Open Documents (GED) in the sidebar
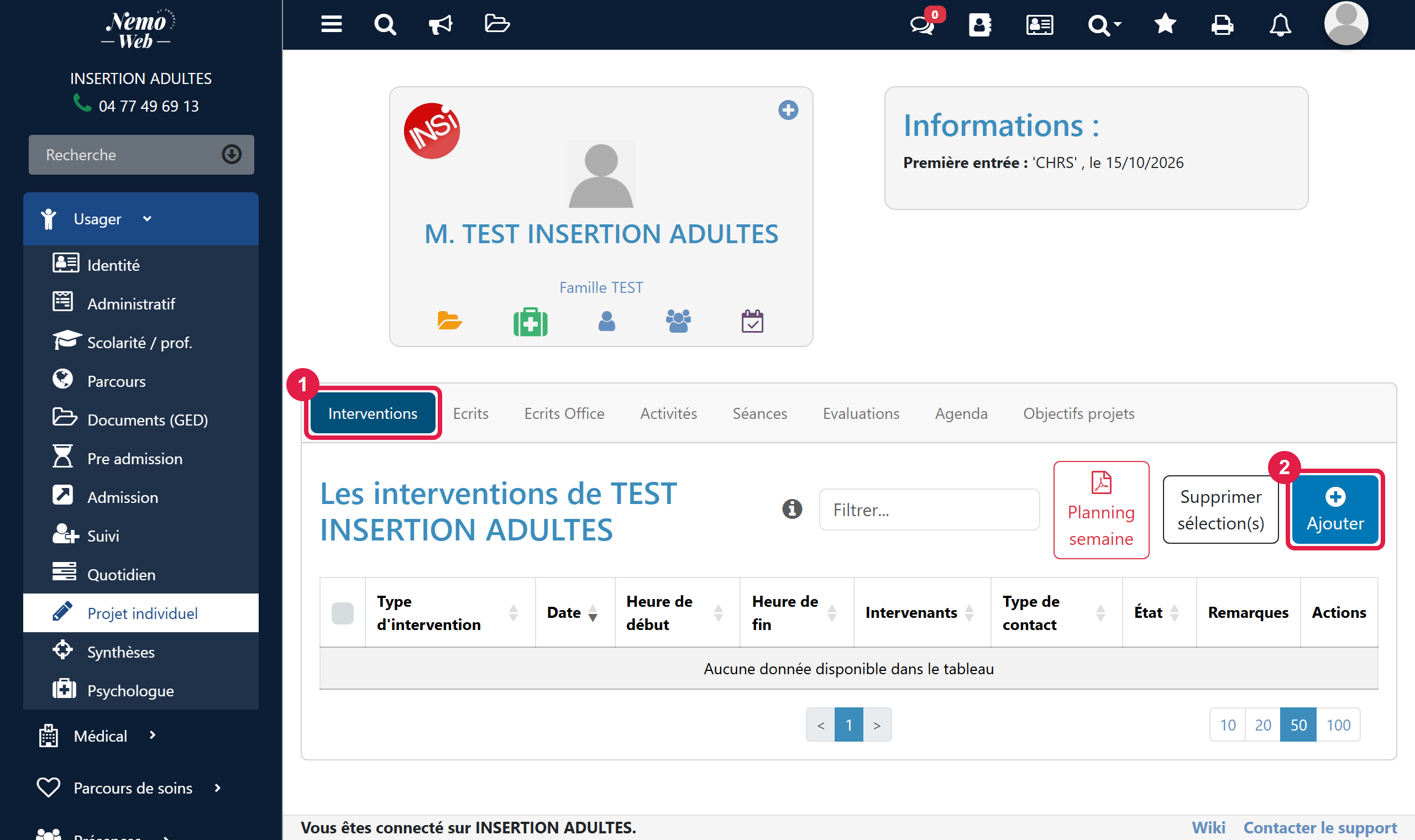The image size is (1415, 840). coord(141,420)
